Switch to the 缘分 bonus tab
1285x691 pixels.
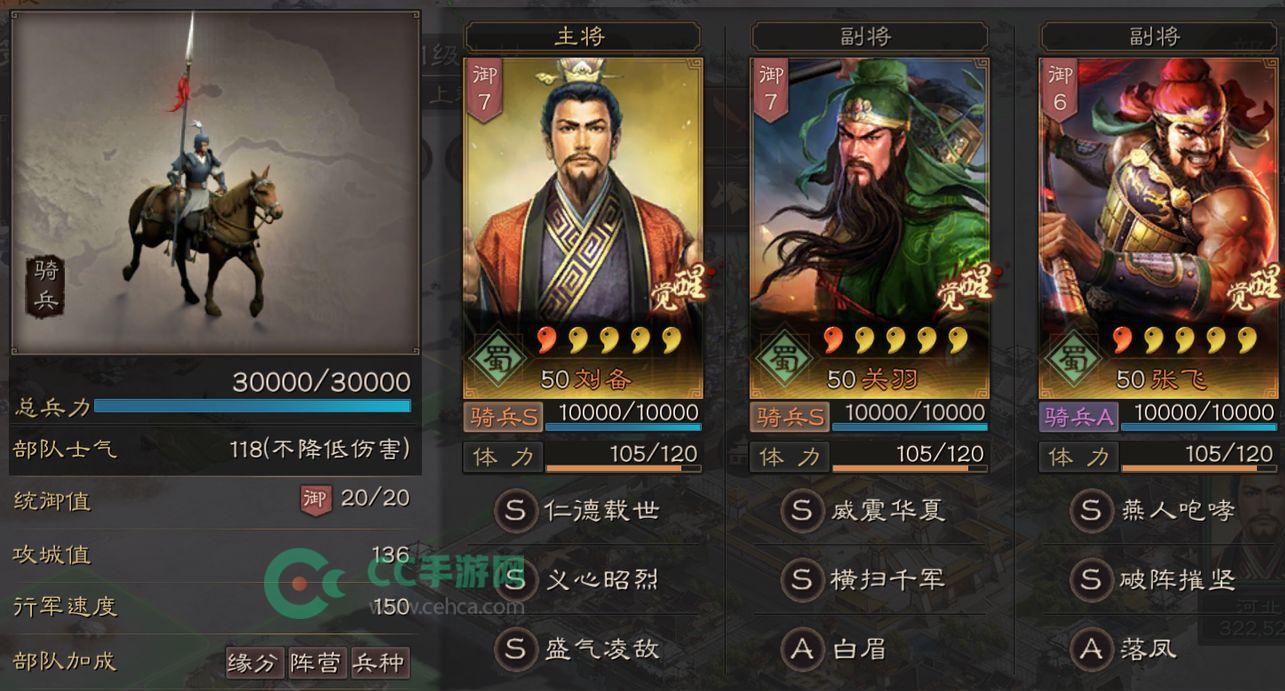[255, 662]
